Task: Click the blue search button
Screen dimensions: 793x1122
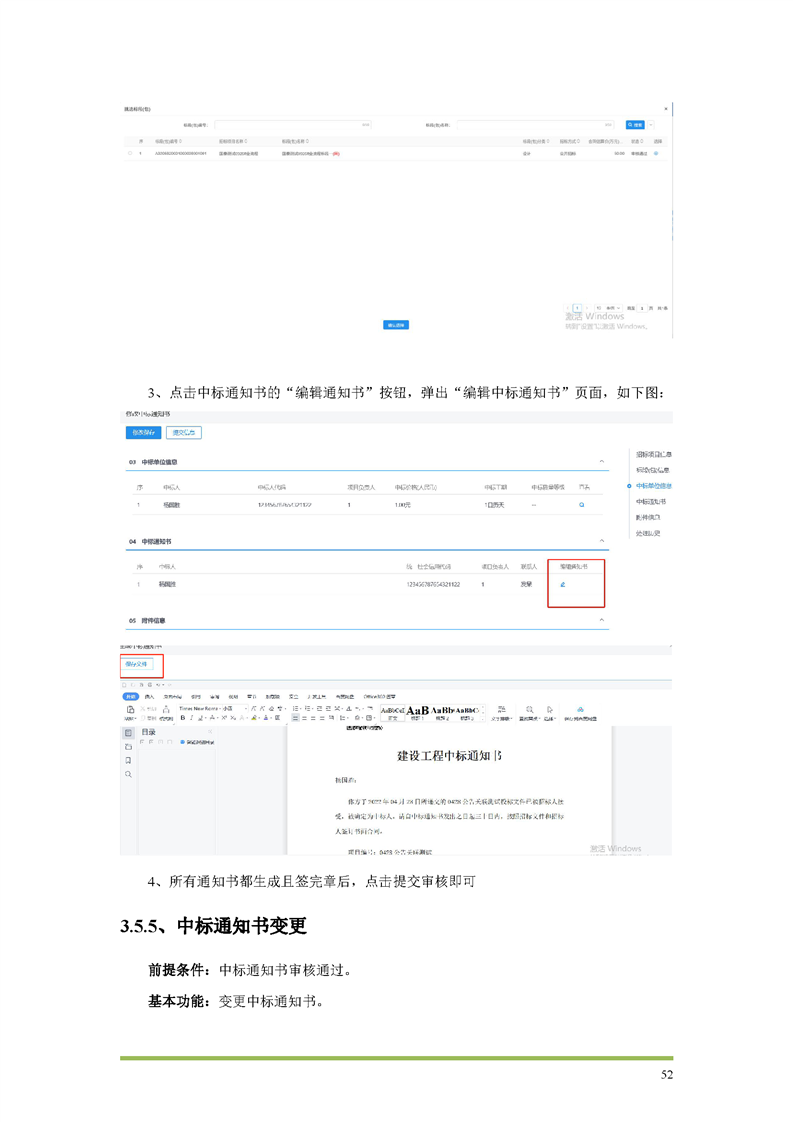Action: click(x=635, y=125)
